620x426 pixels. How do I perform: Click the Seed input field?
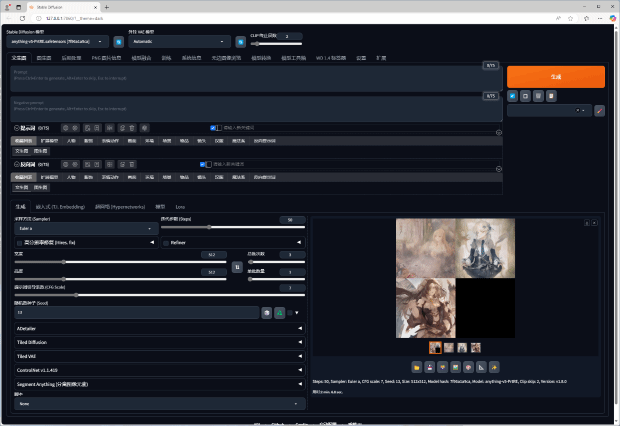click(137, 313)
